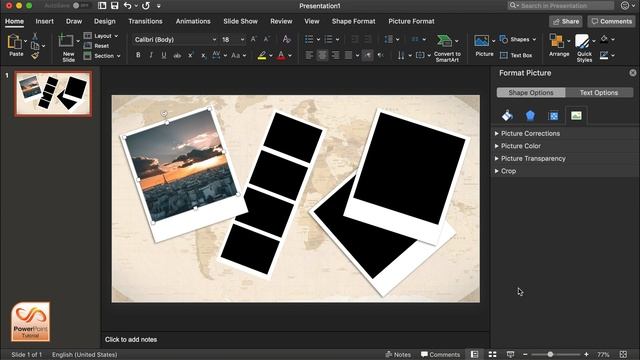This screenshot has width=640, height=360.
Task: Click the notes area to add notes
Action: [x=295, y=339]
